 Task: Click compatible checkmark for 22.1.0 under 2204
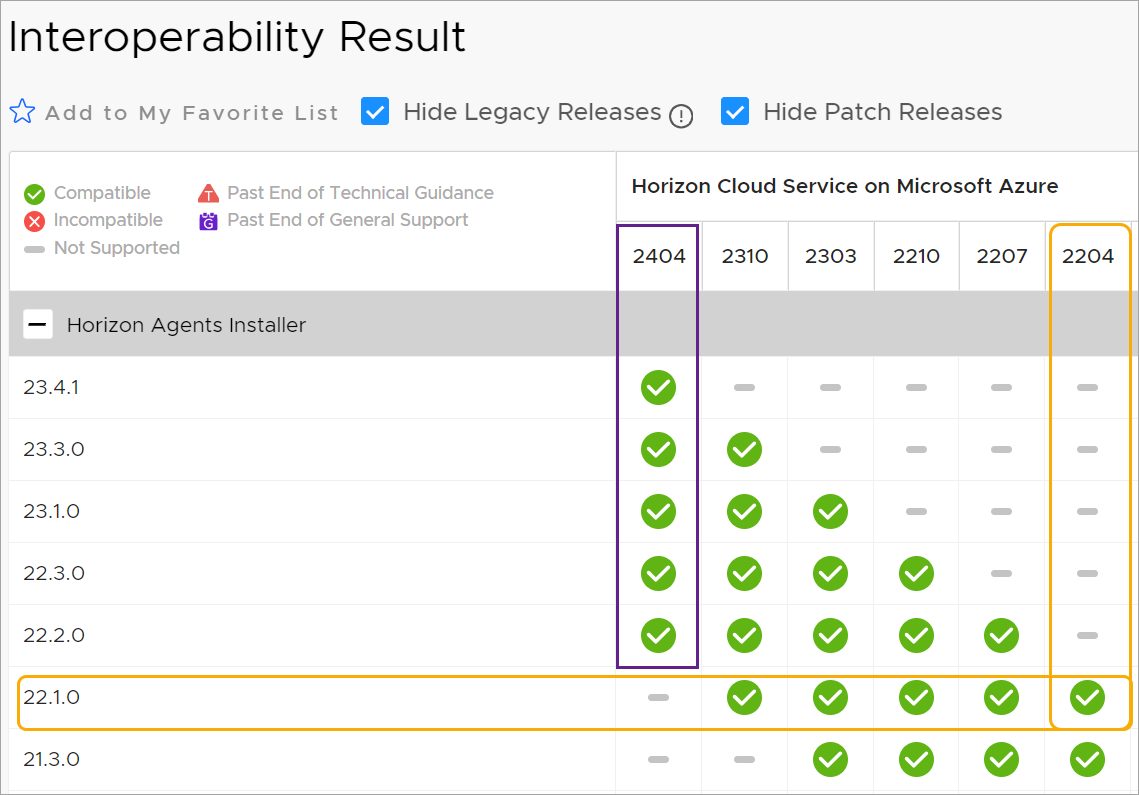[x=1087, y=698]
